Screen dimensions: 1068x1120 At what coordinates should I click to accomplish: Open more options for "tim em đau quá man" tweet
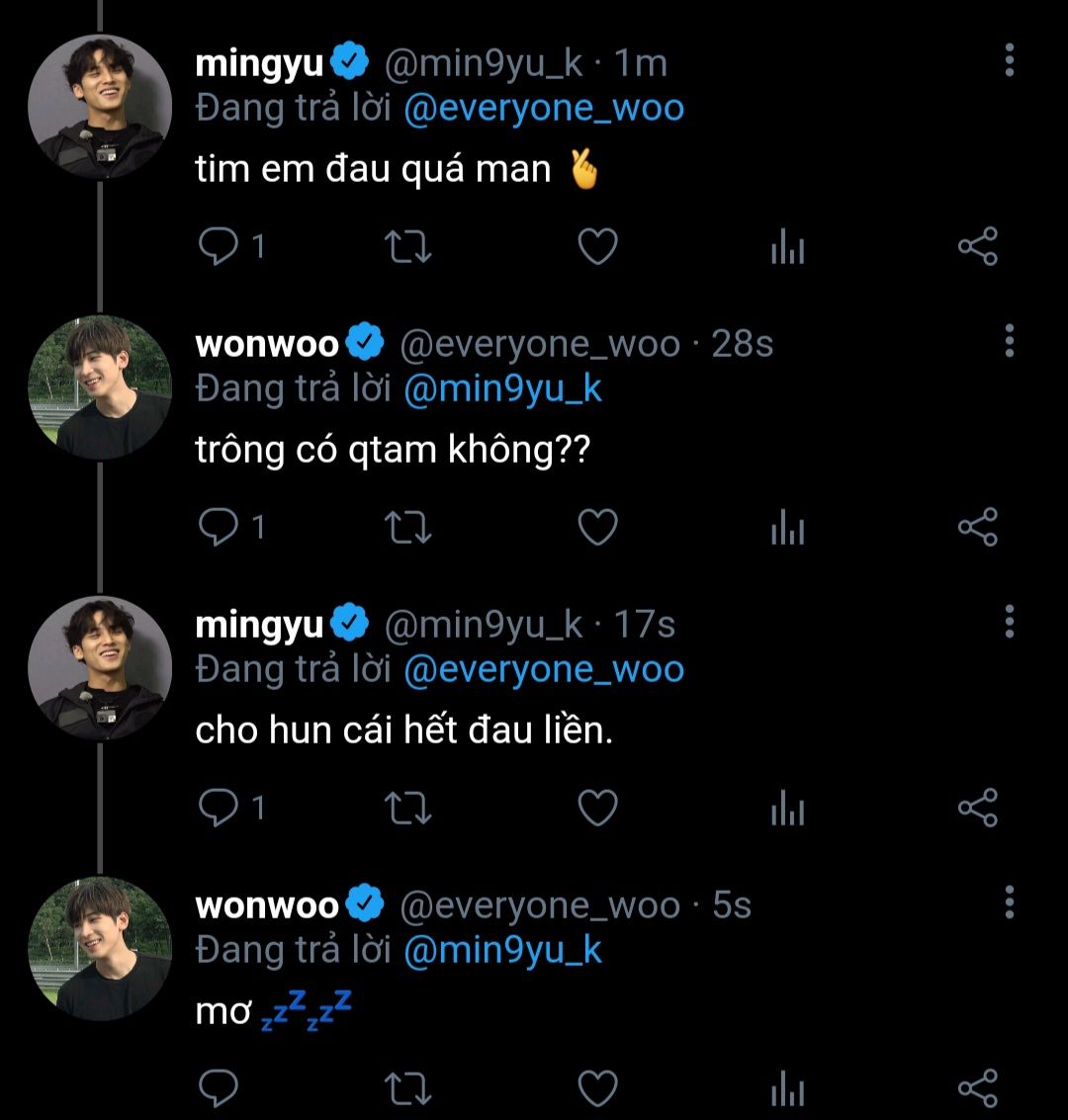click(1009, 60)
